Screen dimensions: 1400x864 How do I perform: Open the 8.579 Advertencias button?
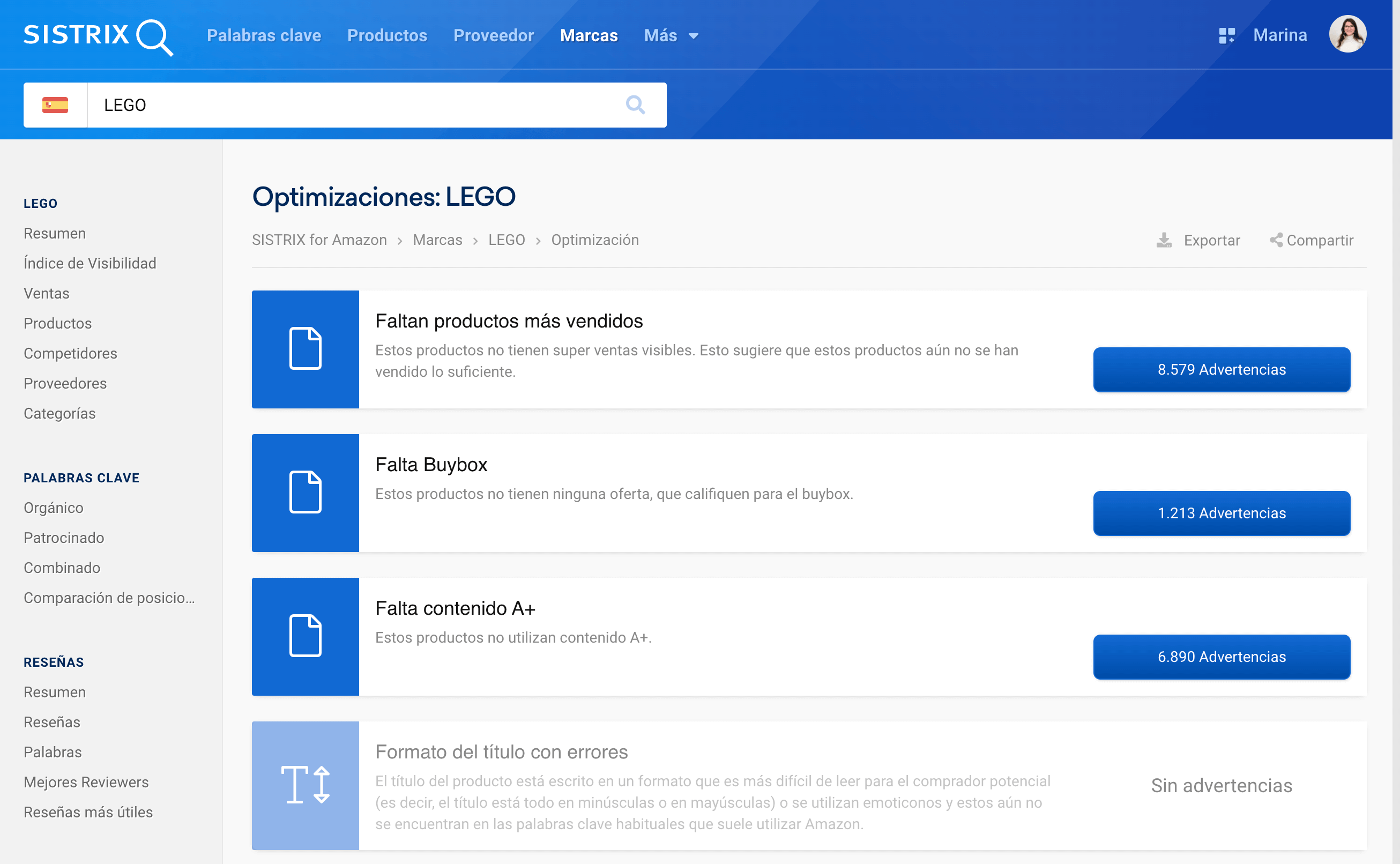[x=1221, y=369]
